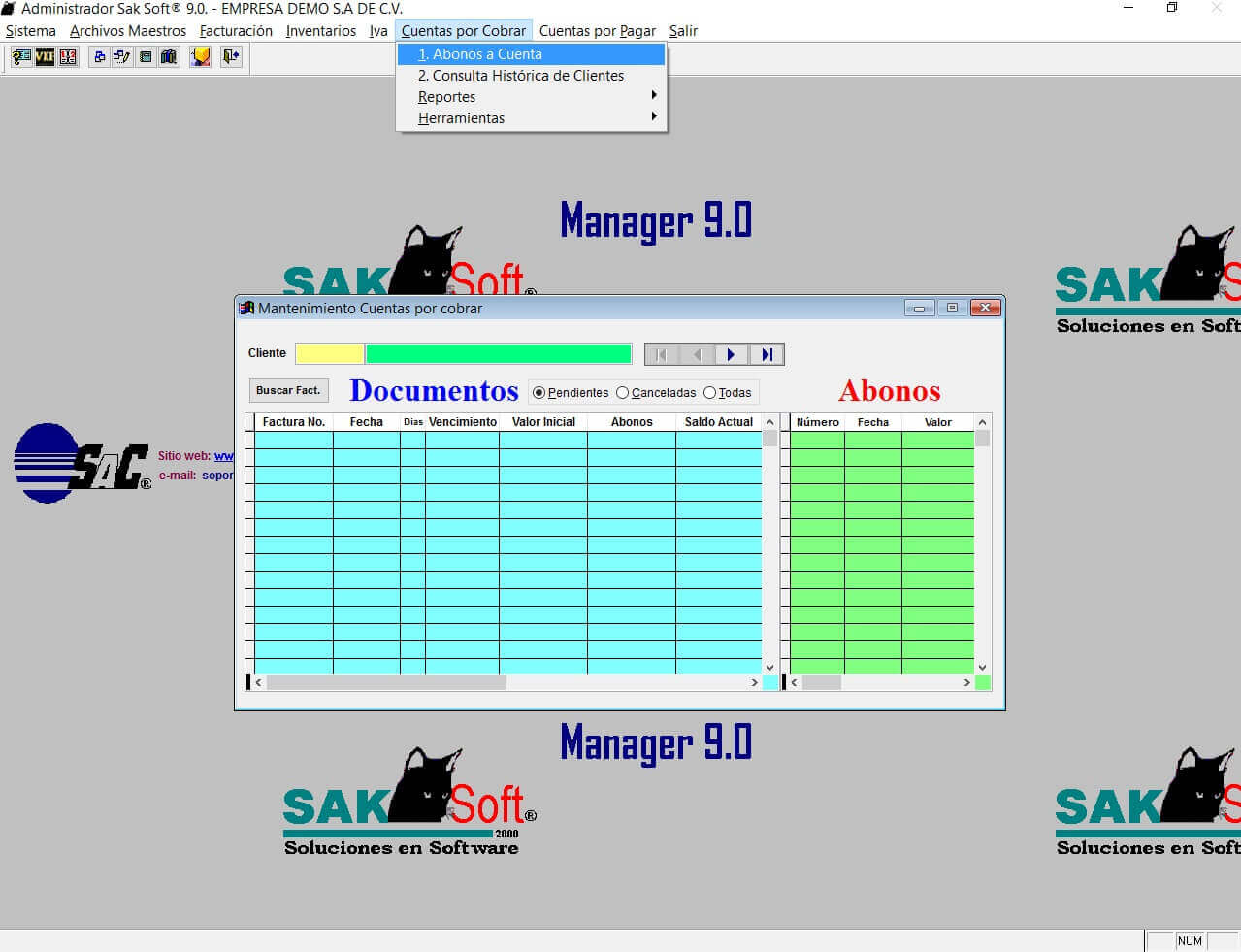Click the Documentos grid scroll-left arrow
This screenshot has width=1241, height=952.
click(258, 683)
